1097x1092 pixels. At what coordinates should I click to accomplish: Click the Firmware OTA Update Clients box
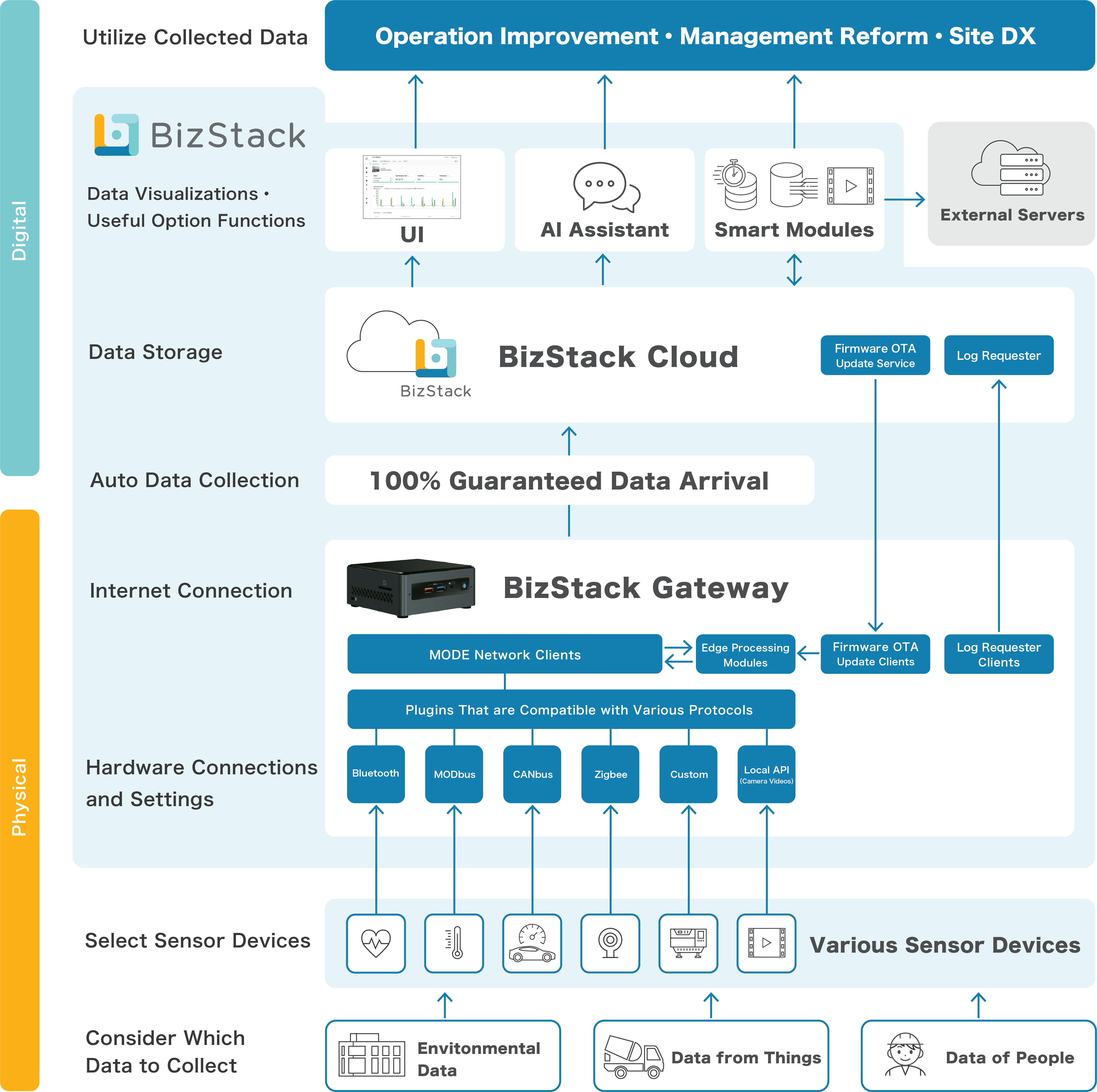point(875,654)
